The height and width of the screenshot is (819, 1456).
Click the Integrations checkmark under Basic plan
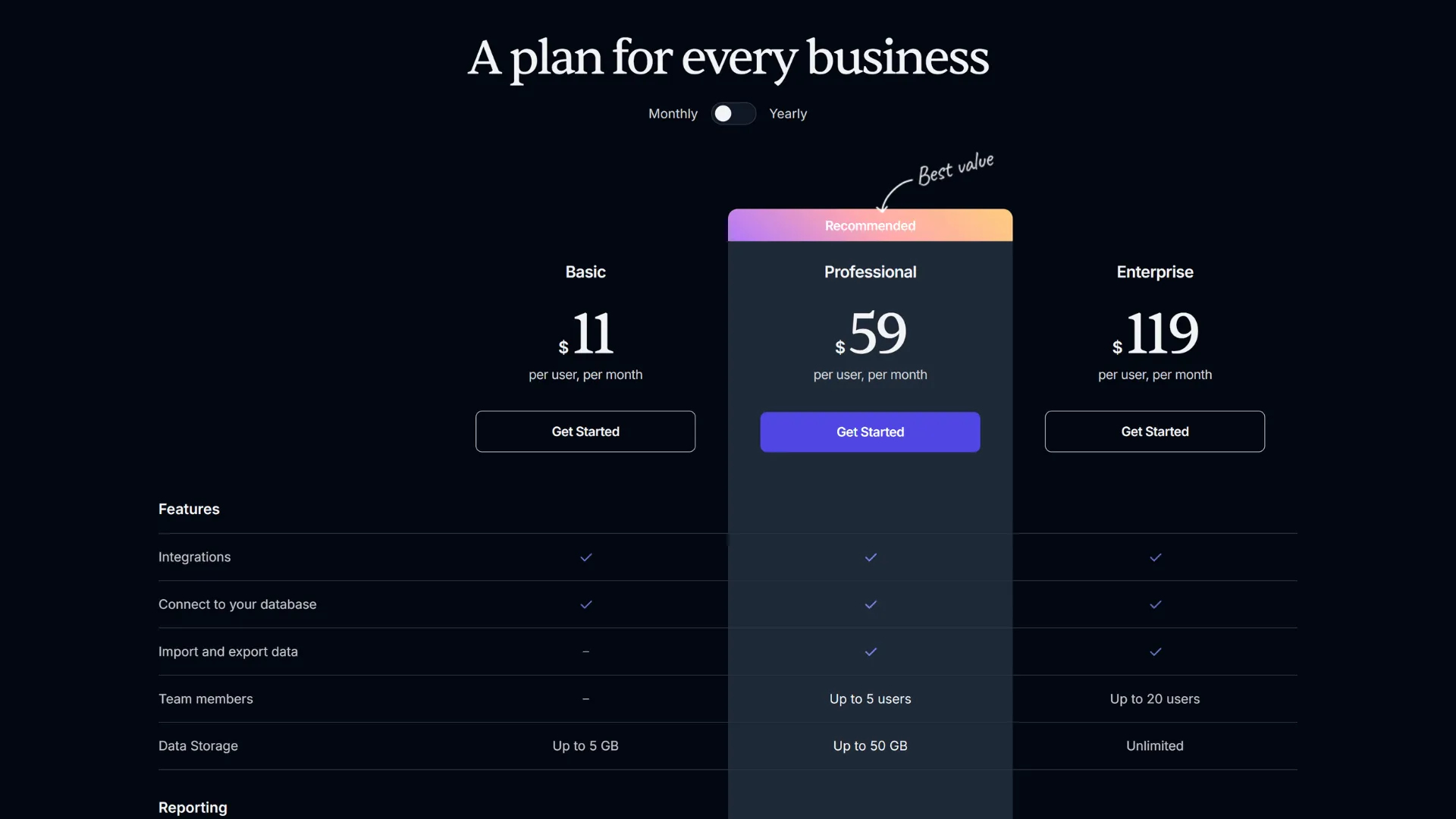point(585,557)
